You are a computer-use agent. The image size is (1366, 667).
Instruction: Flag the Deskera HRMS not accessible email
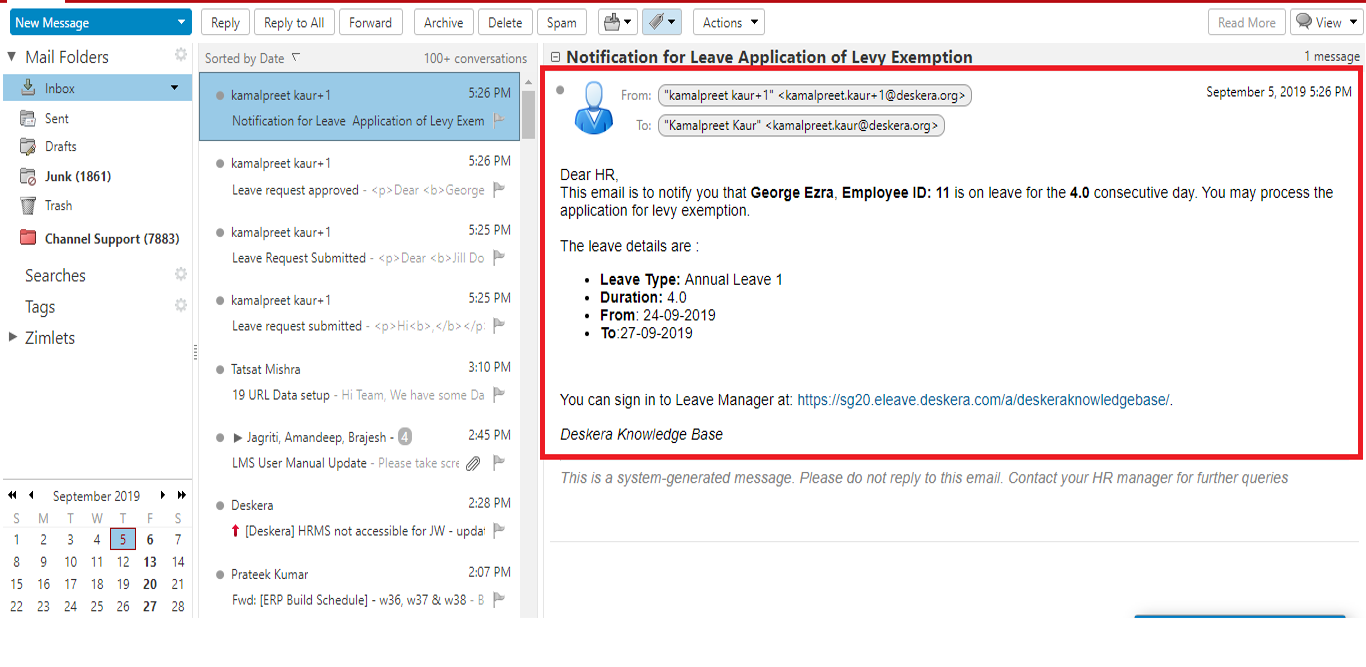(x=499, y=531)
